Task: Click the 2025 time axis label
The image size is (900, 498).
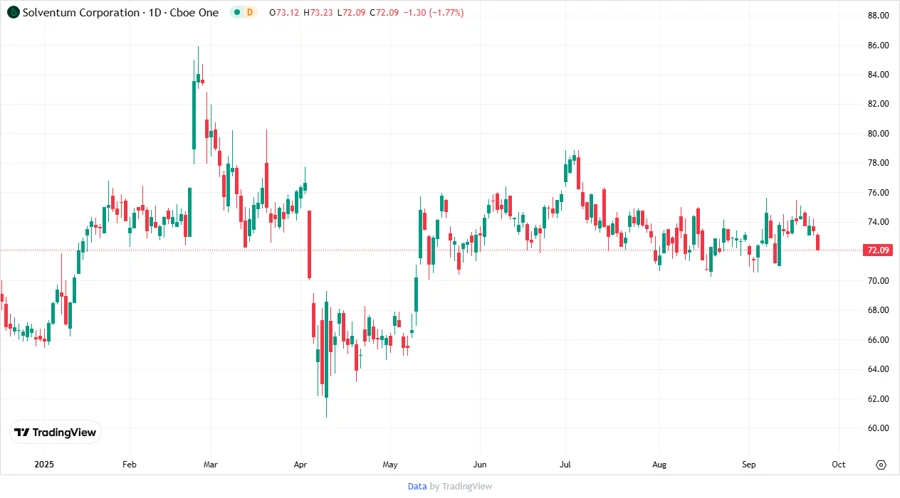Action: (44, 464)
